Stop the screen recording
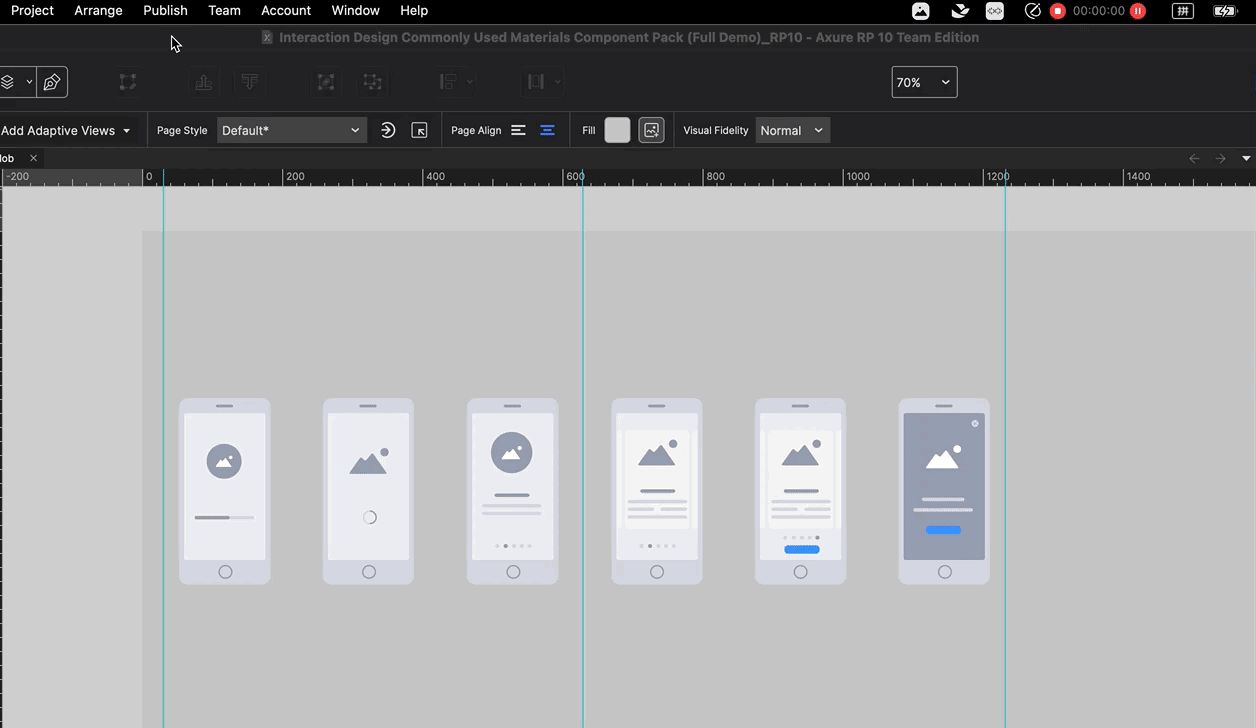Image resolution: width=1256 pixels, height=728 pixels. (1057, 11)
